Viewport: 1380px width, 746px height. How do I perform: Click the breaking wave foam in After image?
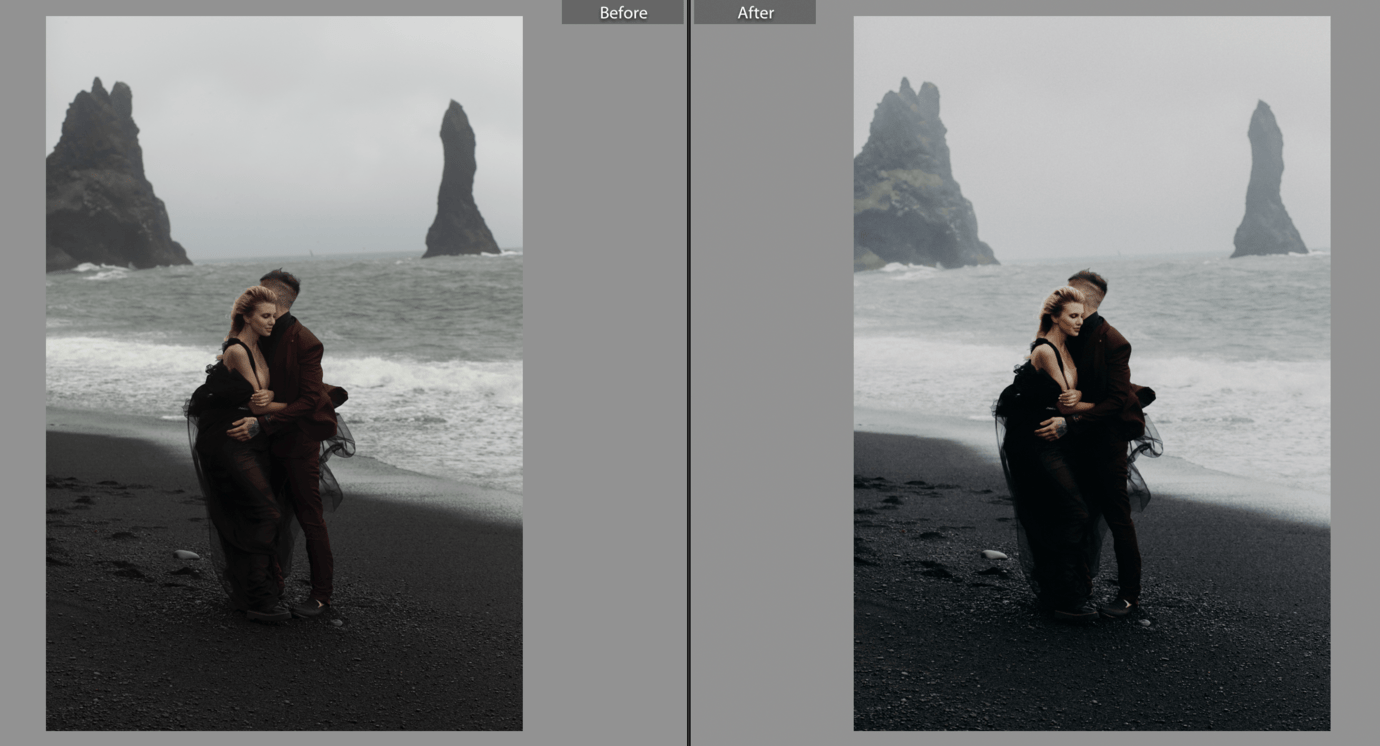click(x=1238, y=385)
